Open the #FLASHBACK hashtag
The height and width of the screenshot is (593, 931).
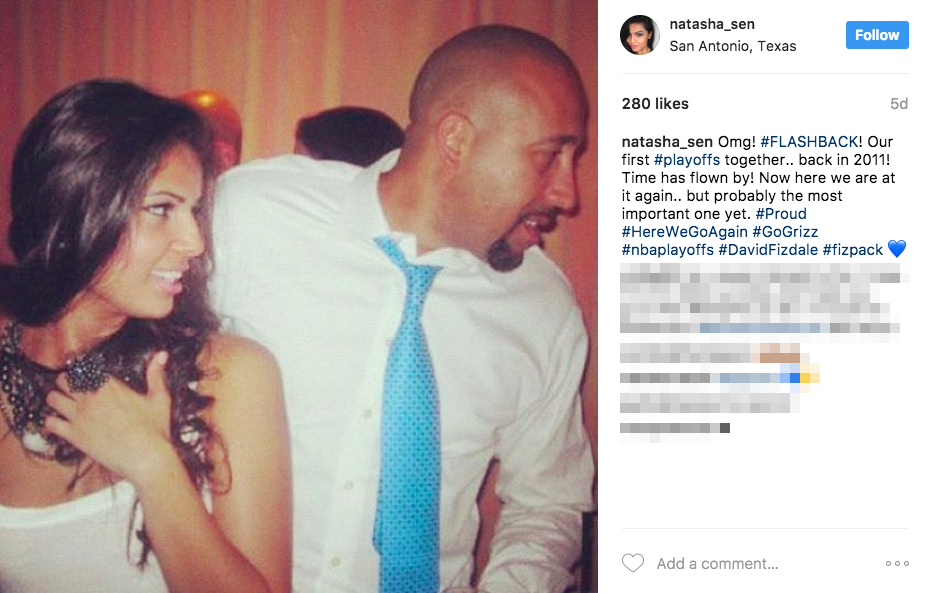[809, 142]
